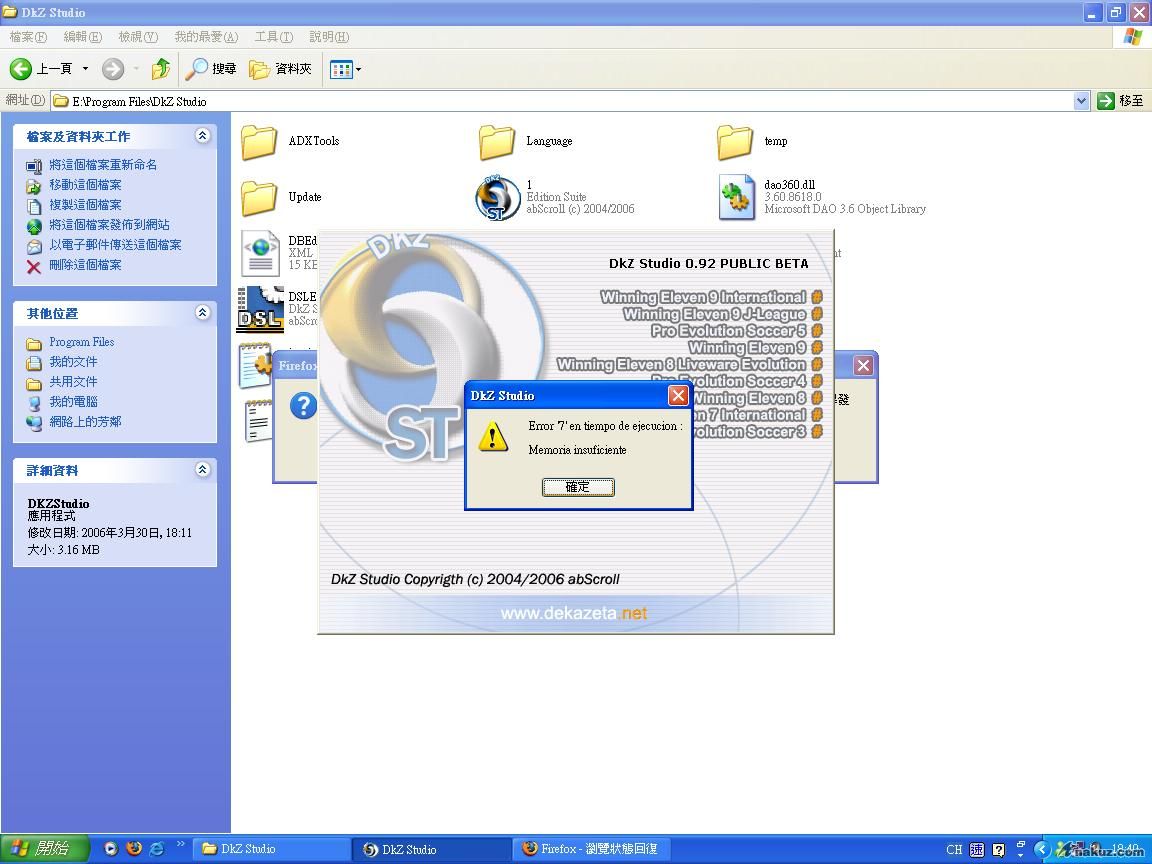Screen dimensions: 1152x864
Task: Switch to Firefox 瀏覽狀態回復 taskbar button
Action: coord(592,849)
